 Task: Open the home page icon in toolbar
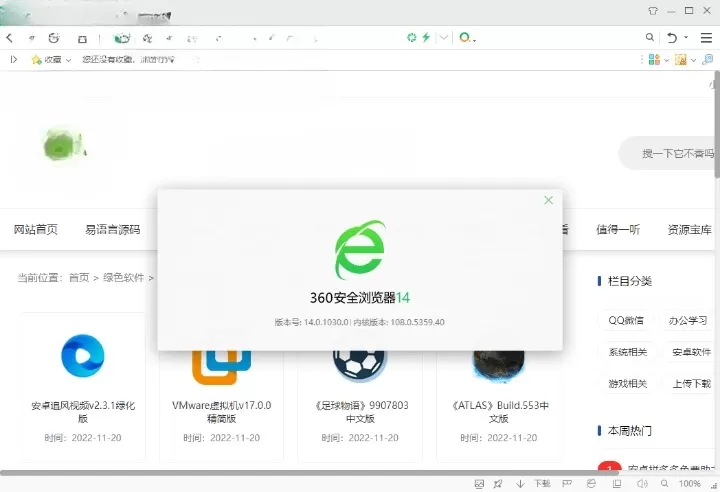82,39
